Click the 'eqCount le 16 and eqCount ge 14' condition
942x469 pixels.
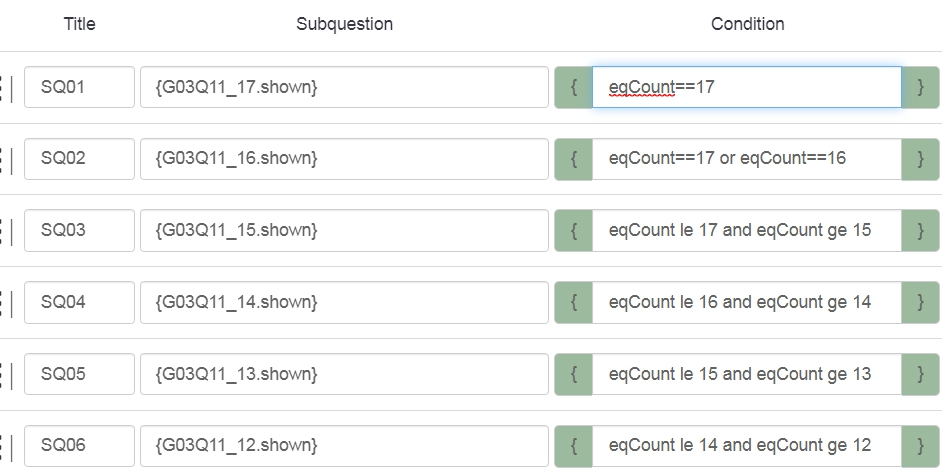(746, 302)
